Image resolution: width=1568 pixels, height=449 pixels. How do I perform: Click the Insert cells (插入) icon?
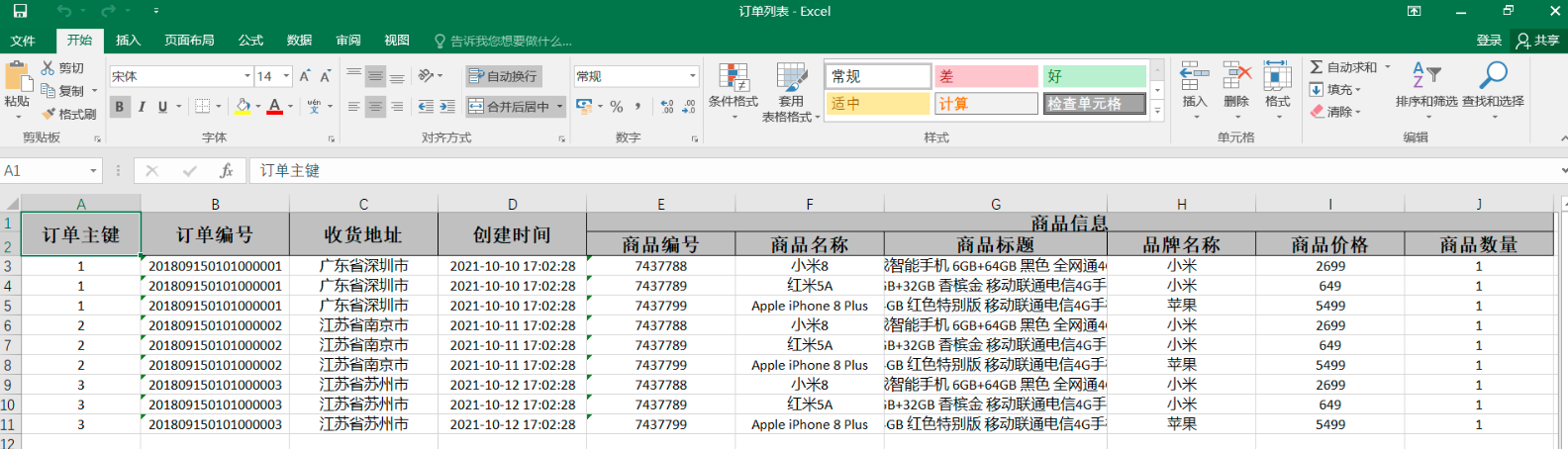point(1195,76)
